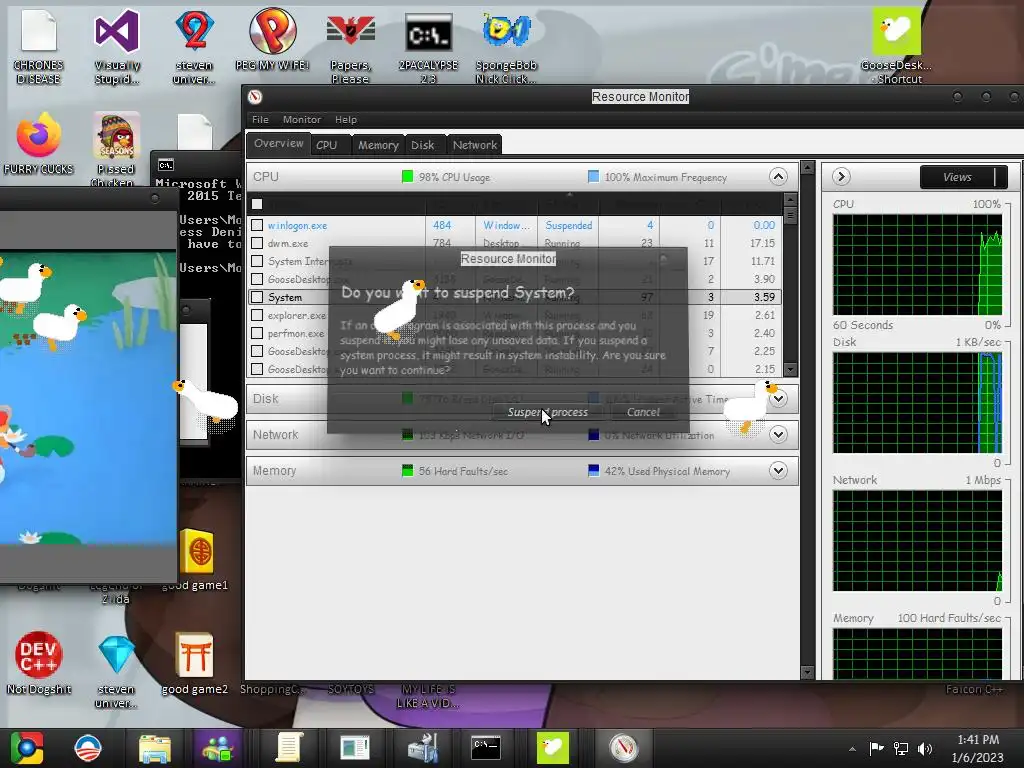The height and width of the screenshot is (768, 1024).
Task: Open the Papers, Please desktop shortcut
Action: [x=350, y=46]
